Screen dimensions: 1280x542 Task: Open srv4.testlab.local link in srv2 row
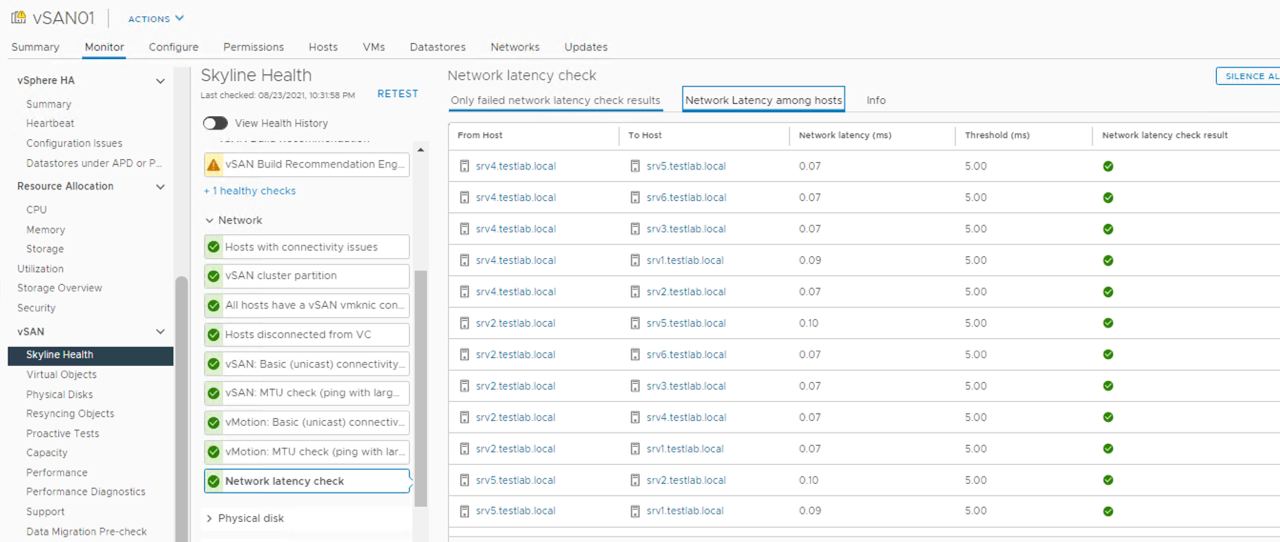[686, 417]
